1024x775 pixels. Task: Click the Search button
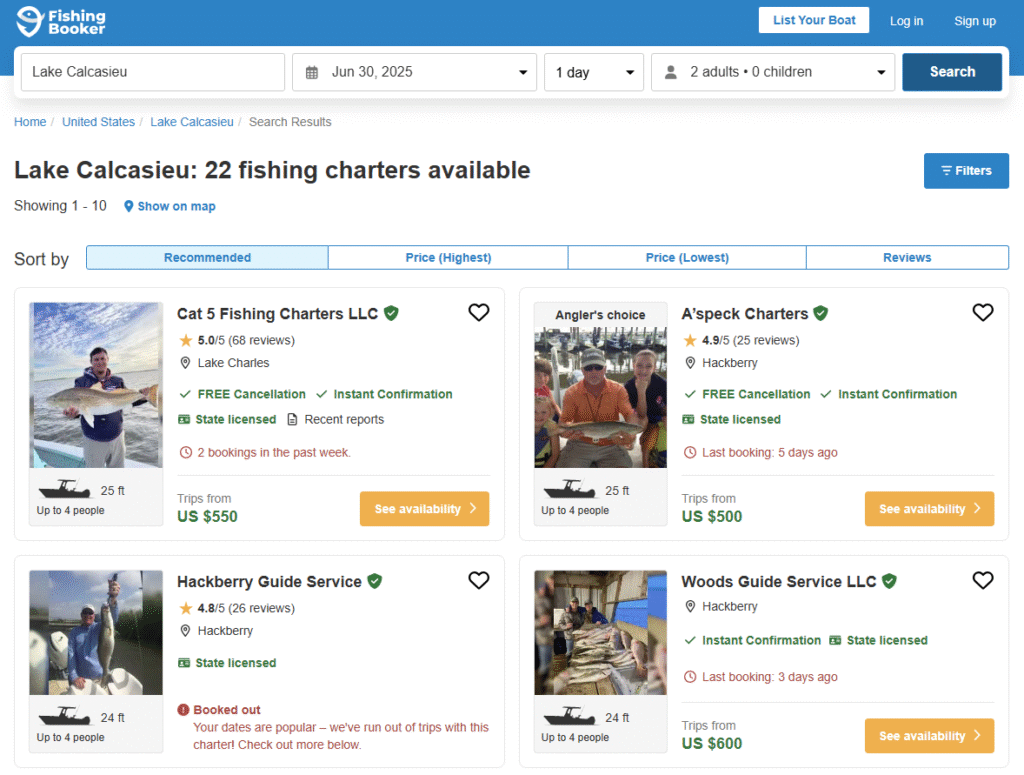[952, 72]
